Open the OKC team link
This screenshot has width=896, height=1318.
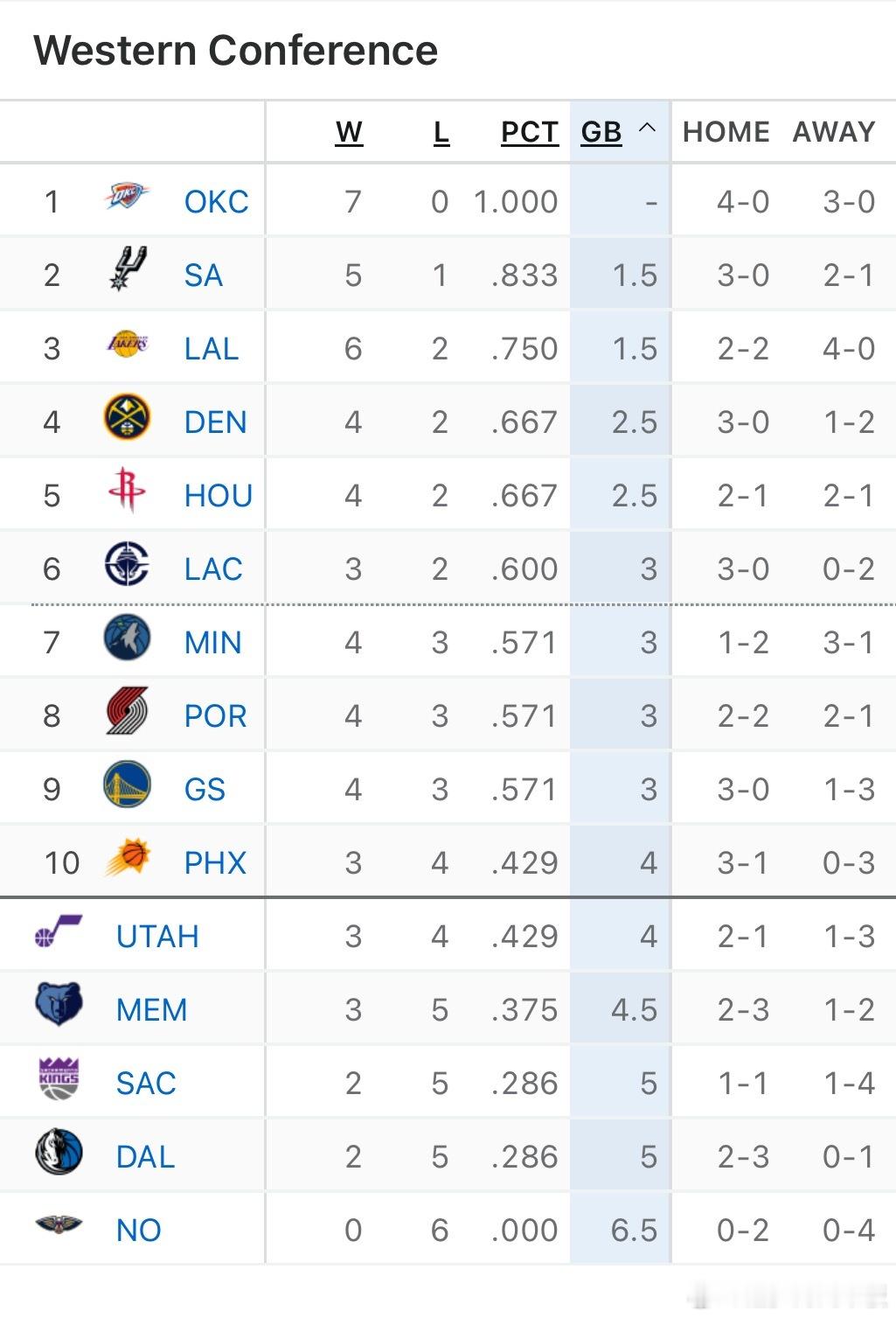pos(216,202)
